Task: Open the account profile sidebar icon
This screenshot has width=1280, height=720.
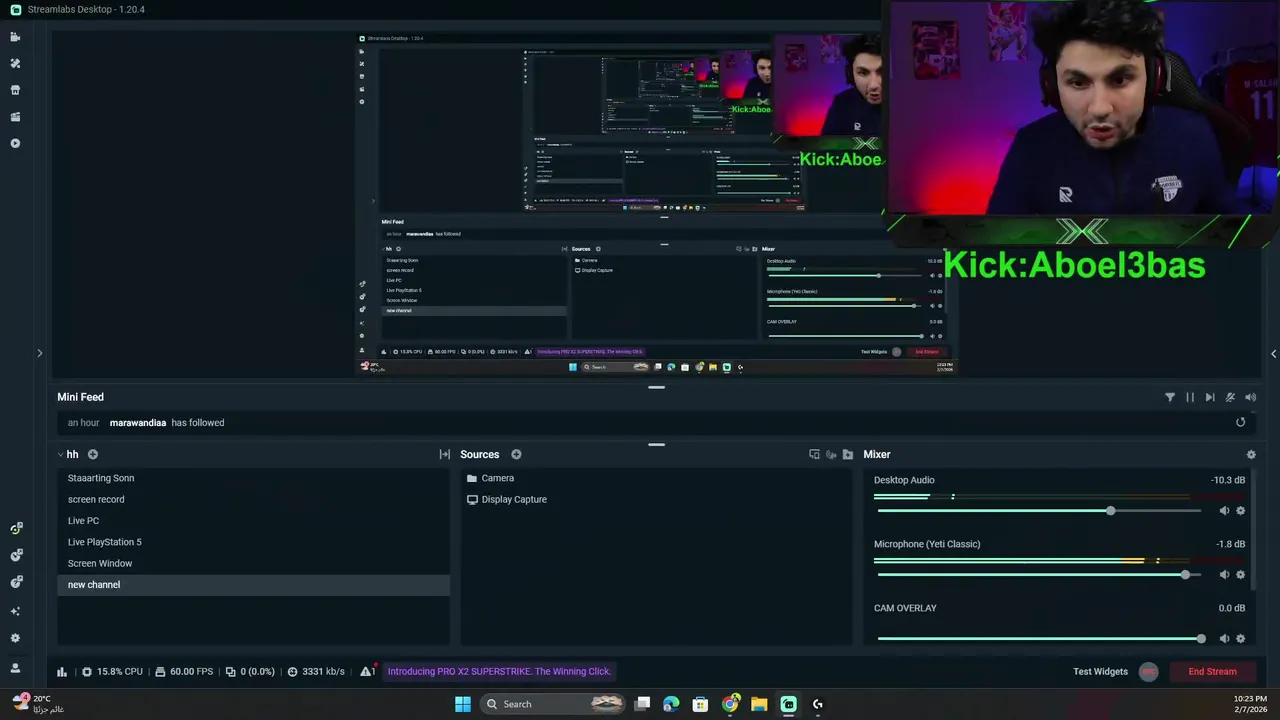Action: (x=15, y=668)
